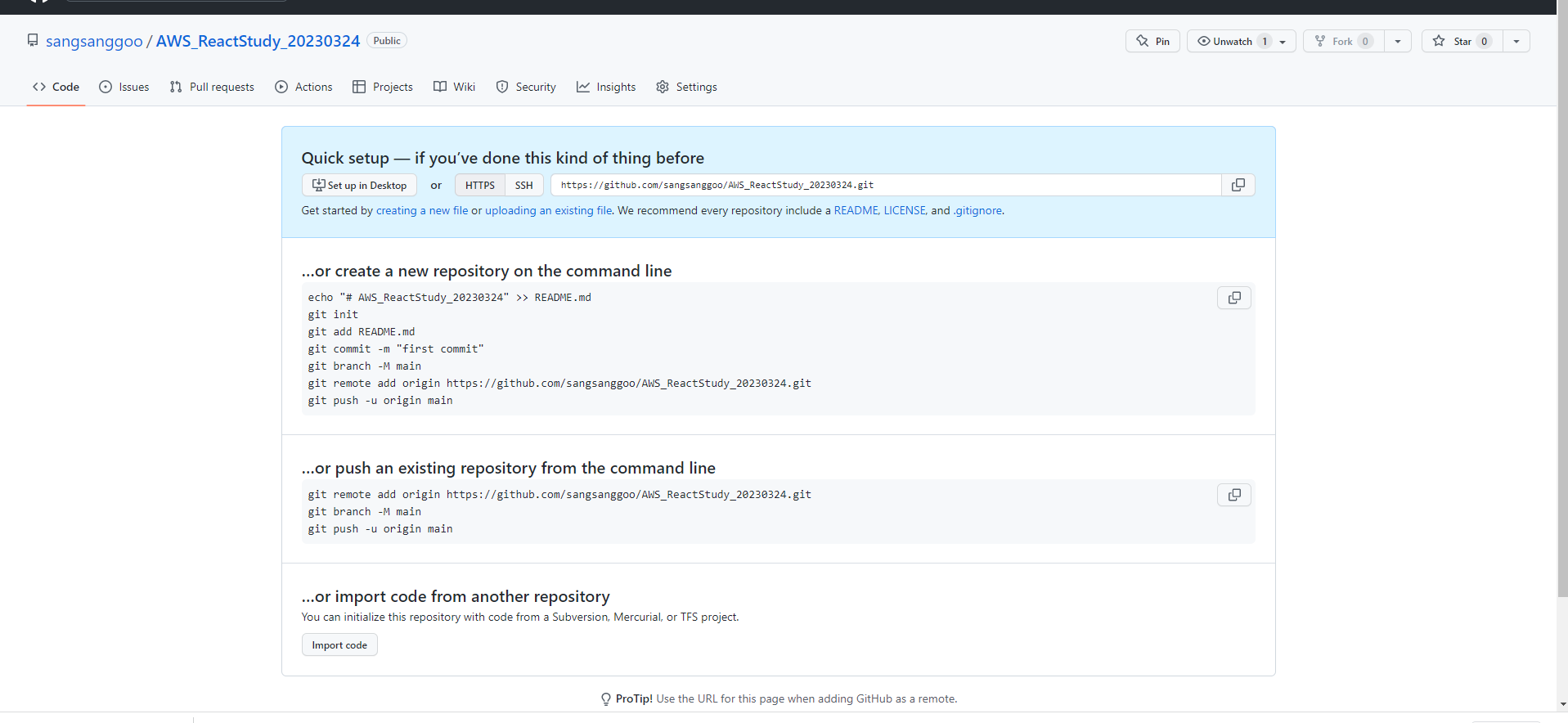Click the Quick setup heading
Viewport: 1568px width, 723px height.
(503, 158)
